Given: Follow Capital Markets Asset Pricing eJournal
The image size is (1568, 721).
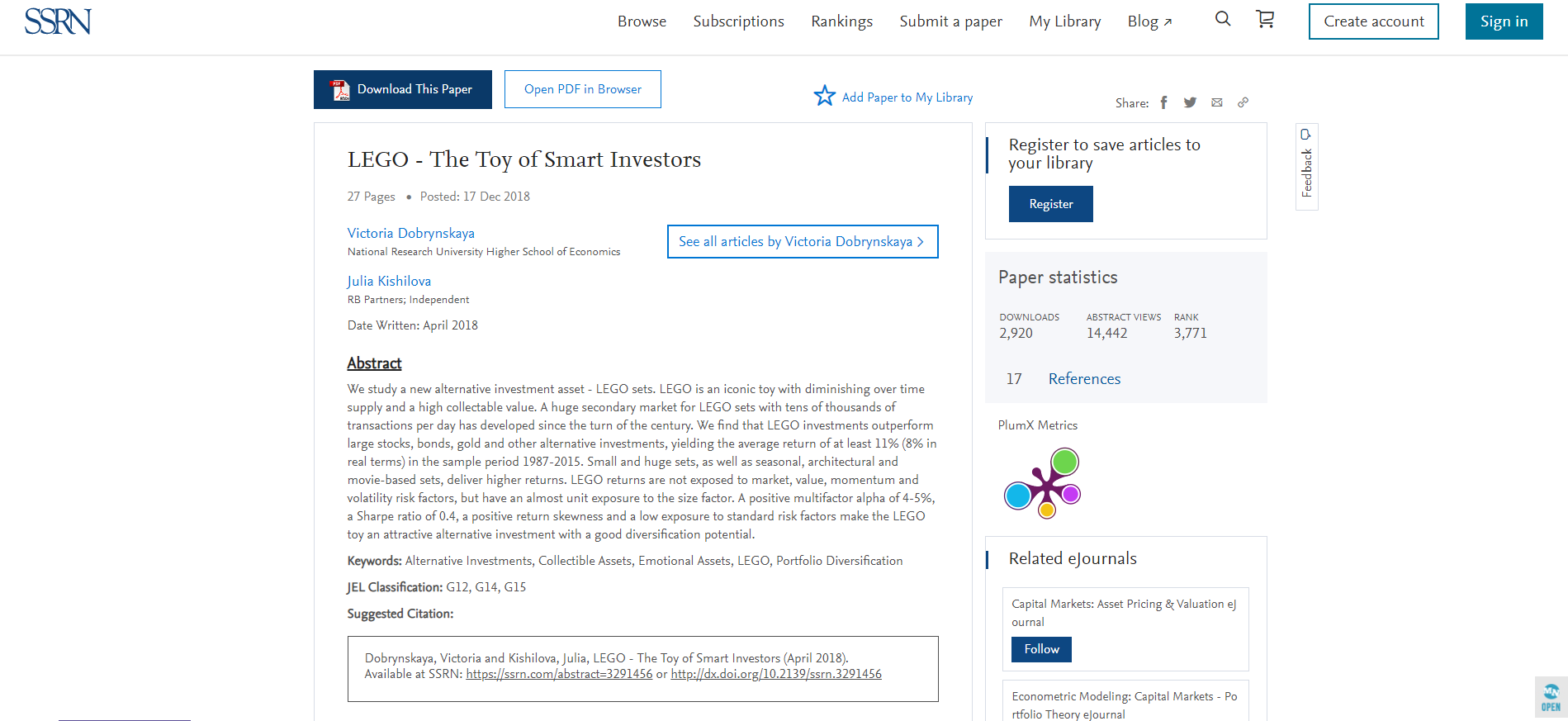Looking at the screenshot, I should click(1041, 649).
